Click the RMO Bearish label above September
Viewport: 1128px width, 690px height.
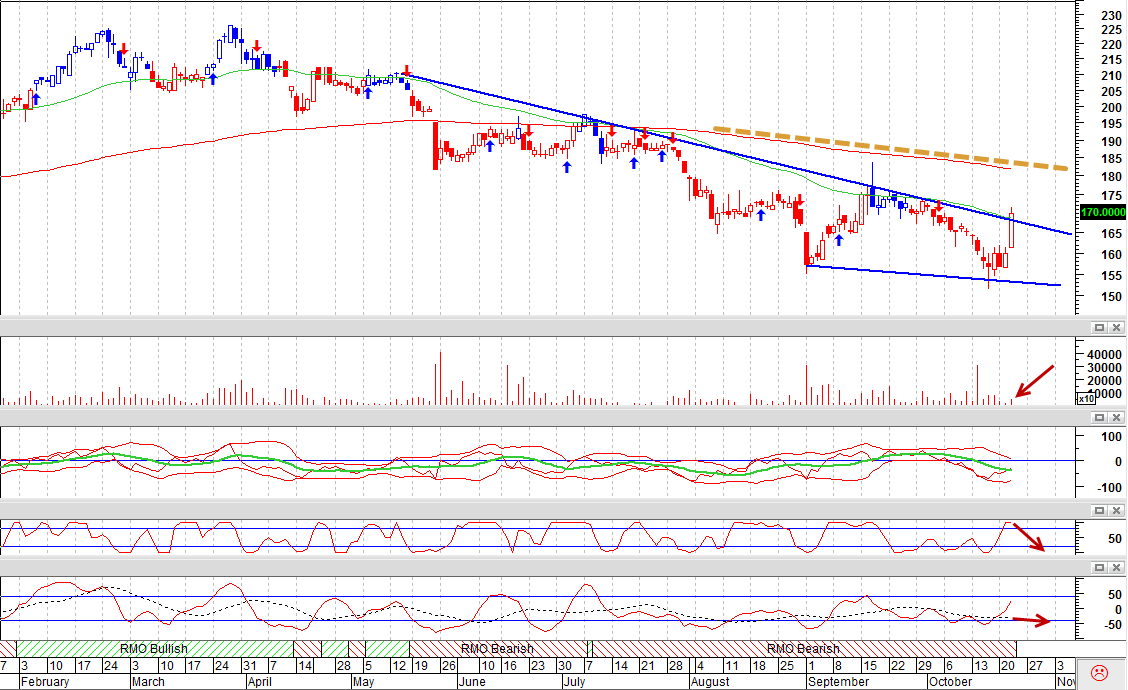click(x=803, y=648)
